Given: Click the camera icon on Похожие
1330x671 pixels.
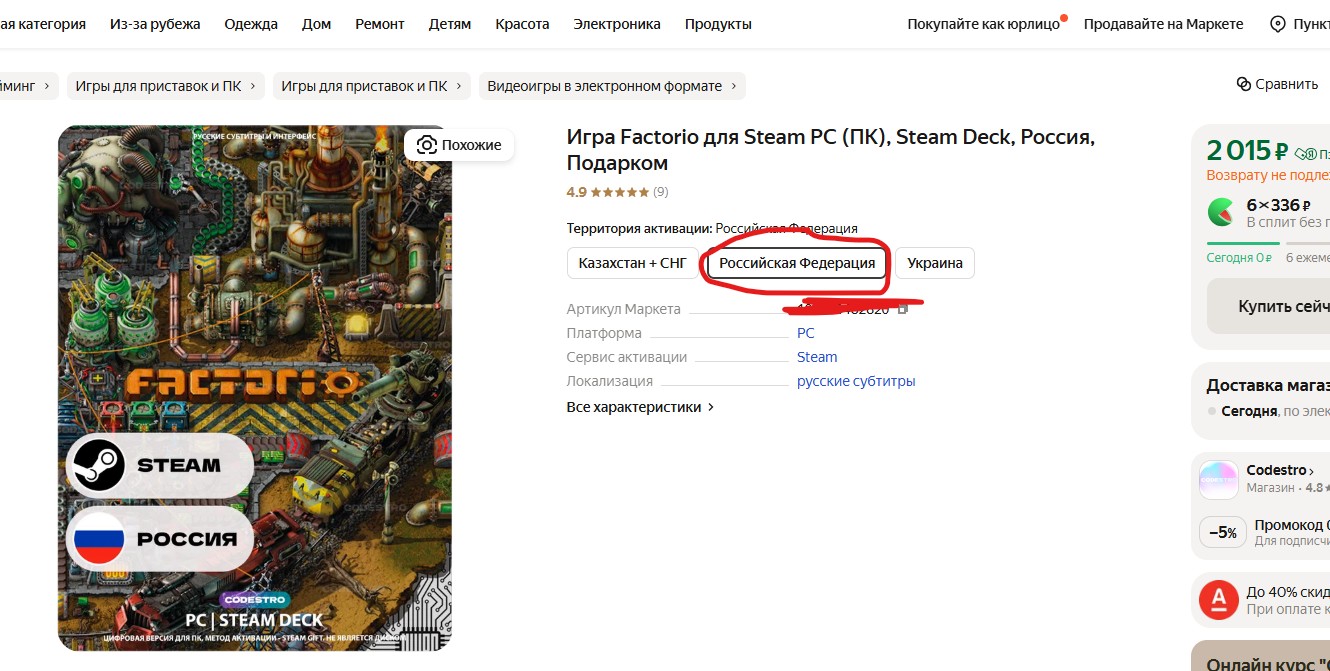Looking at the screenshot, I should point(426,145).
